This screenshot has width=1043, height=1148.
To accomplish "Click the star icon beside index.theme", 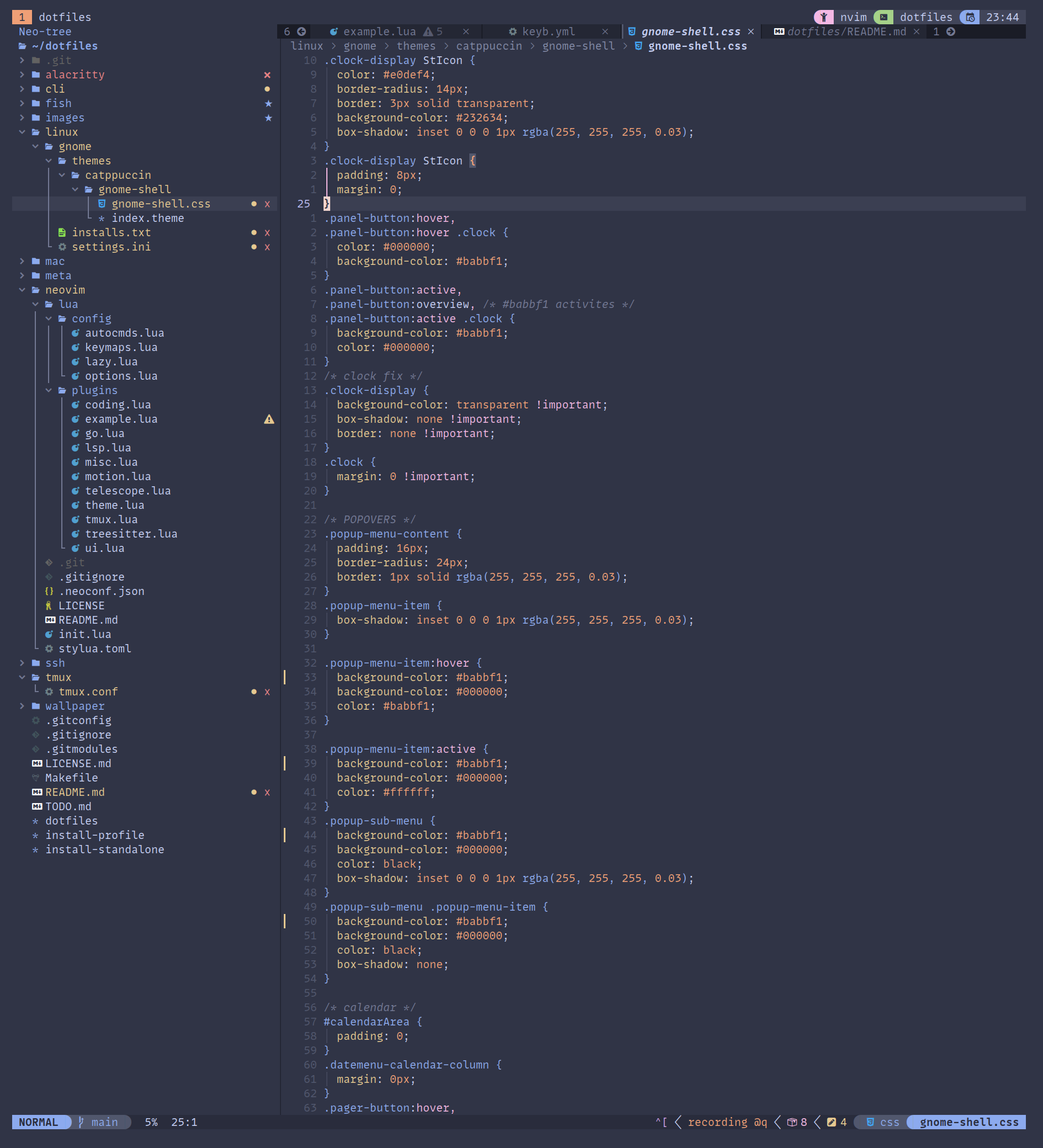I will 102,219.
